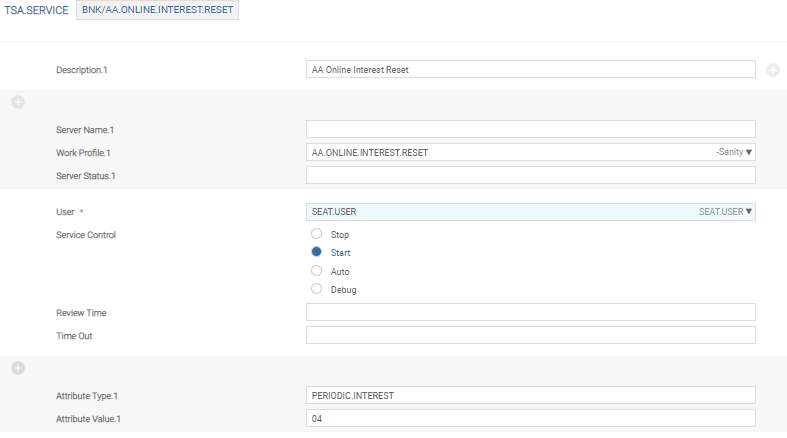Open the Work Profile.1 dropdown arrow
Image resolution: width=787 pixels, height=438 pixels.
click(749, 152)
